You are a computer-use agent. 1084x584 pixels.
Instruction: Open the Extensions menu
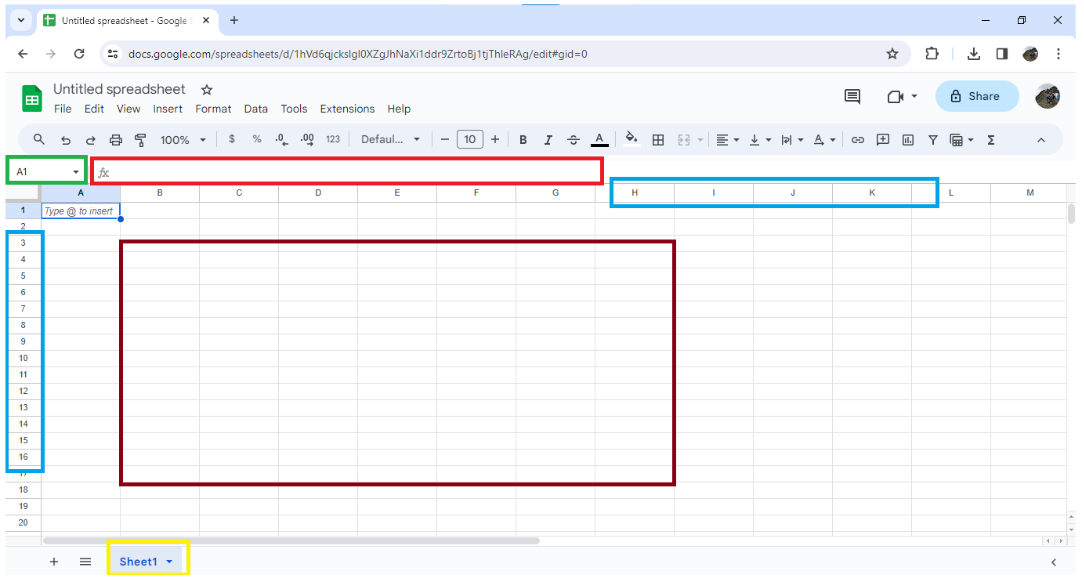click(347, 109)
